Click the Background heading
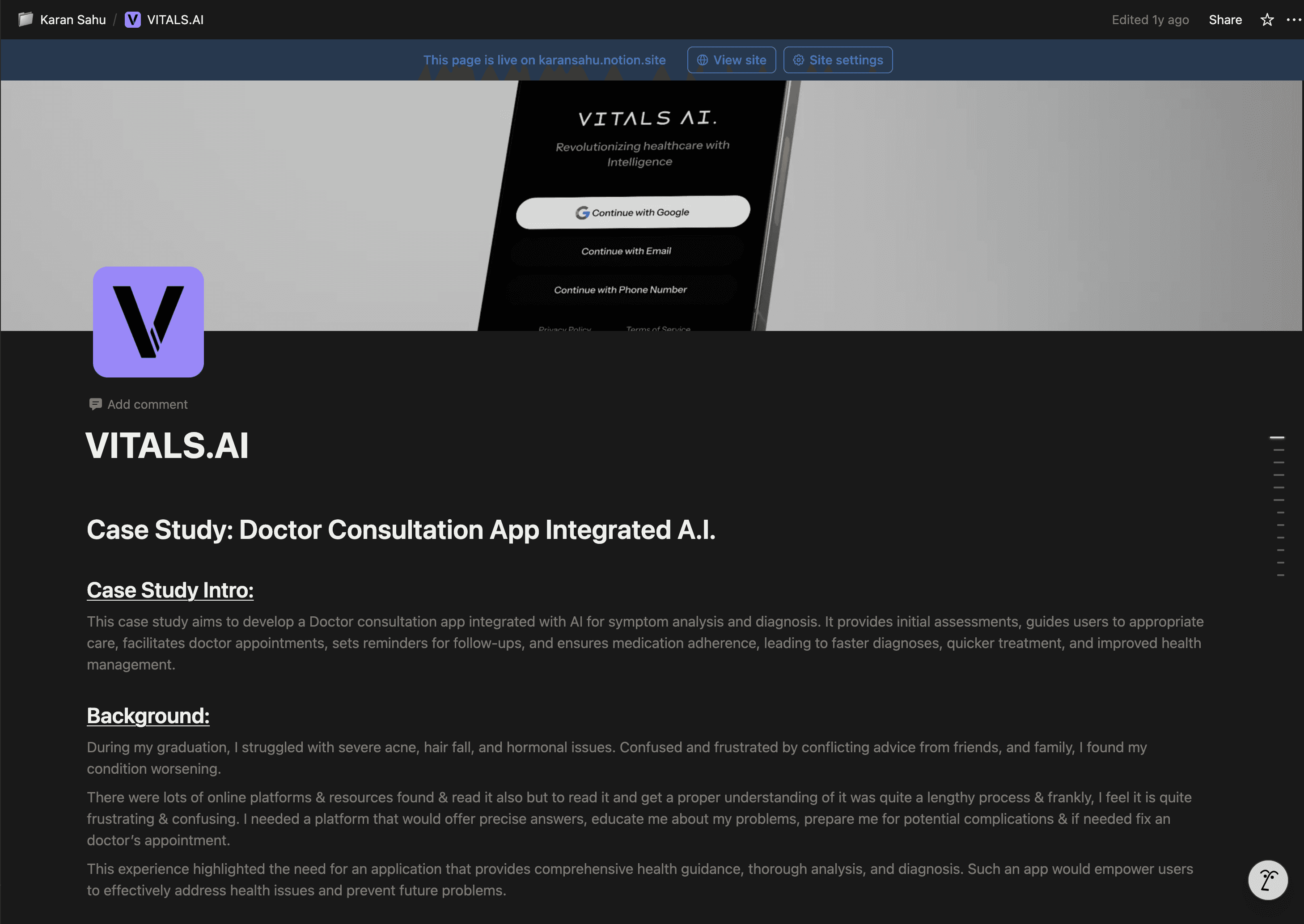 pyautogui.click(x=148, y=716)
